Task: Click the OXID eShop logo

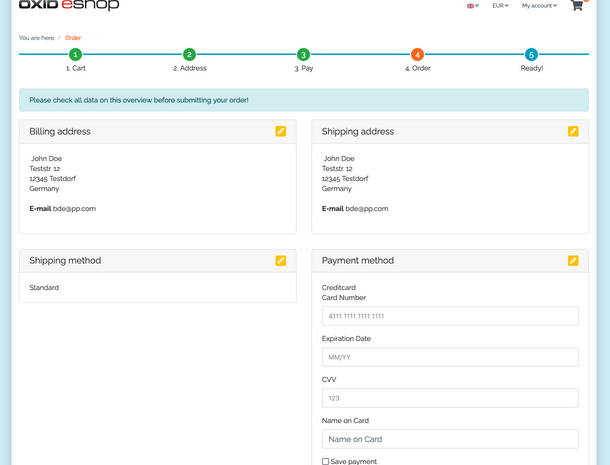Action: coord(69,5)
